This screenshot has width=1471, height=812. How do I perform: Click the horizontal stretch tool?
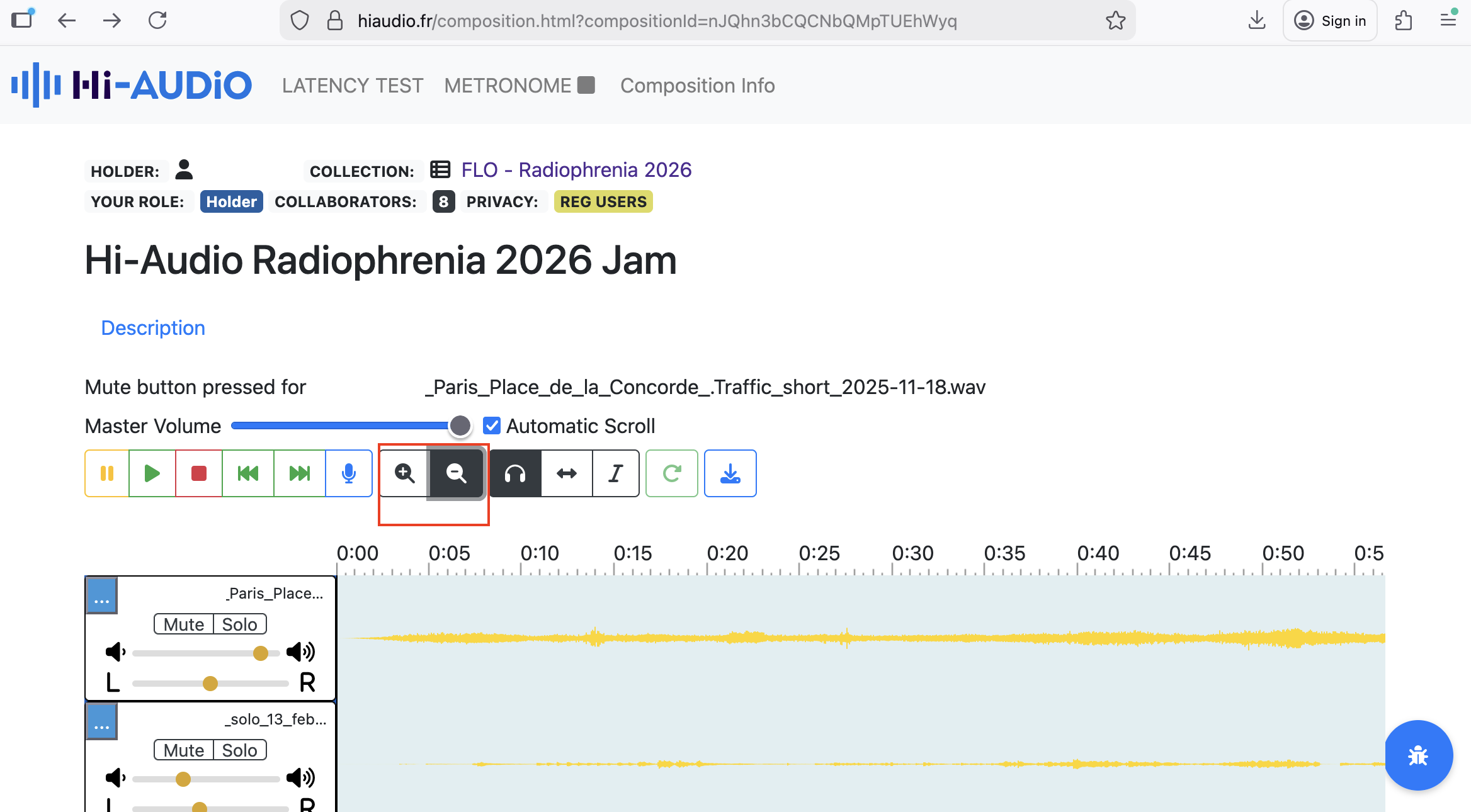(x=565, y=473)
